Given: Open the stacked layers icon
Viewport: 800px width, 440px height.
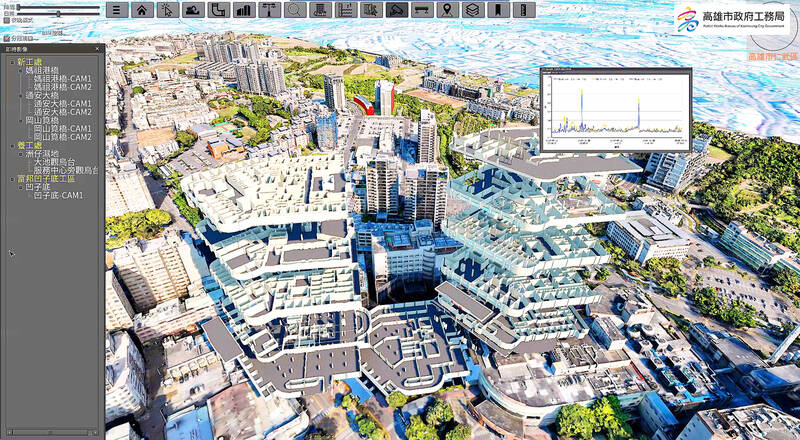Looking at the screenshot, I should (x=473, y=10).
